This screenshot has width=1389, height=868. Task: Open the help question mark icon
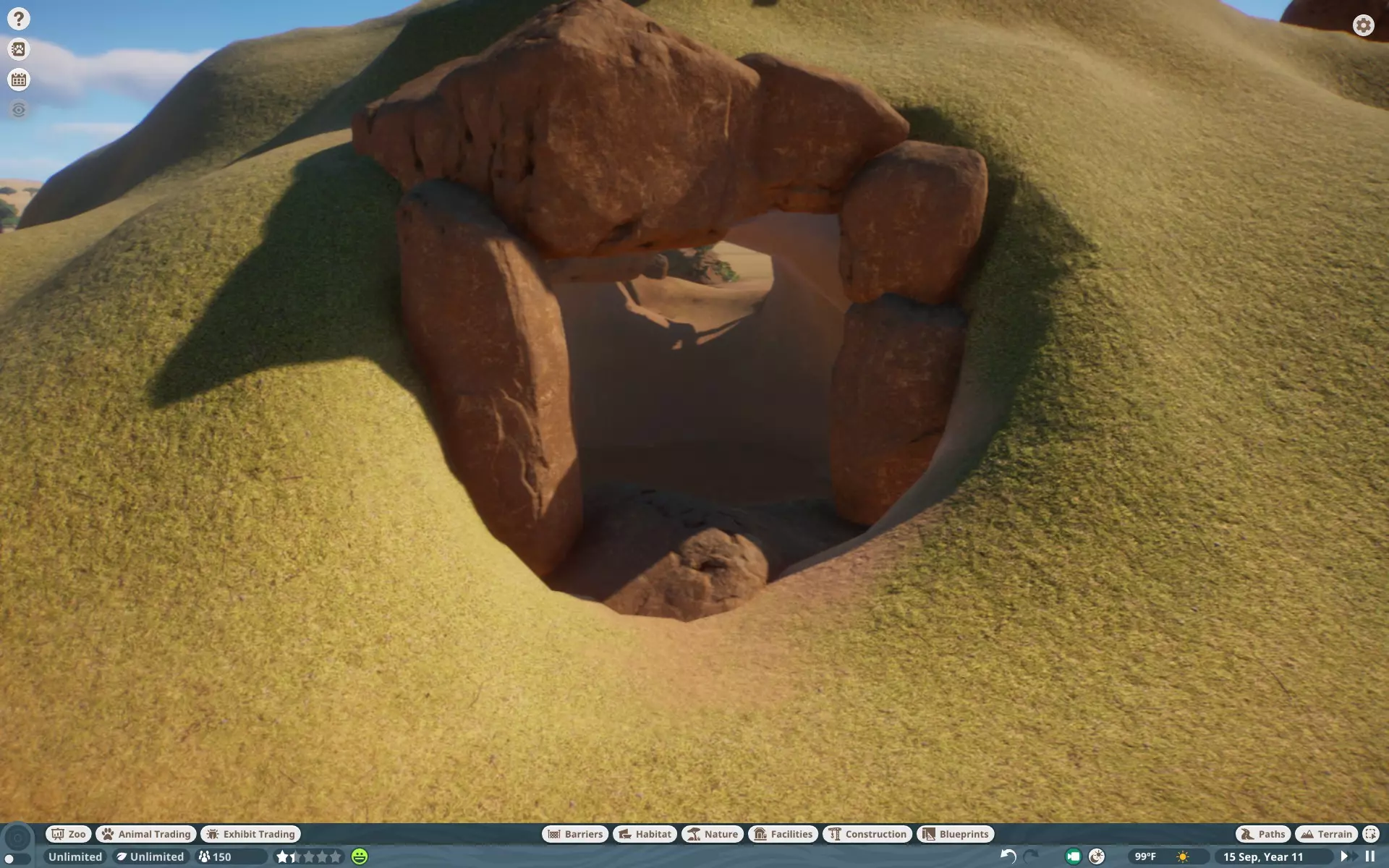pyautogui.click(x=19, y=19)
